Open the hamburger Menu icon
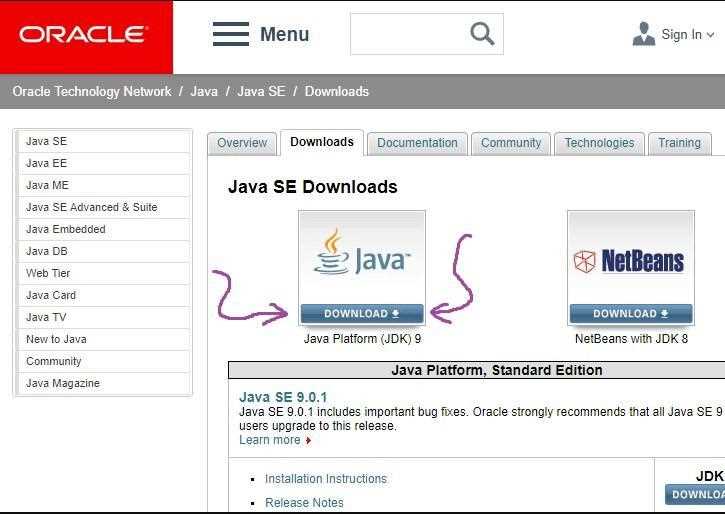 (231, 34)
